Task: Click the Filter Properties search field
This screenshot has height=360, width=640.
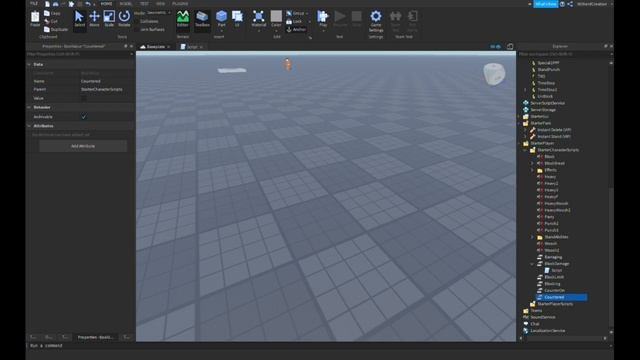Action: (x=80, y=54)
